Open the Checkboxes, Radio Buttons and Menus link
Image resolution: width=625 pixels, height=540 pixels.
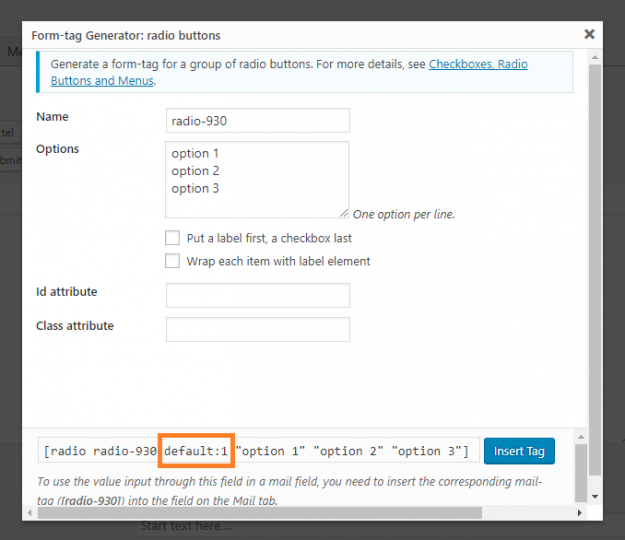[x=478, y=65]
